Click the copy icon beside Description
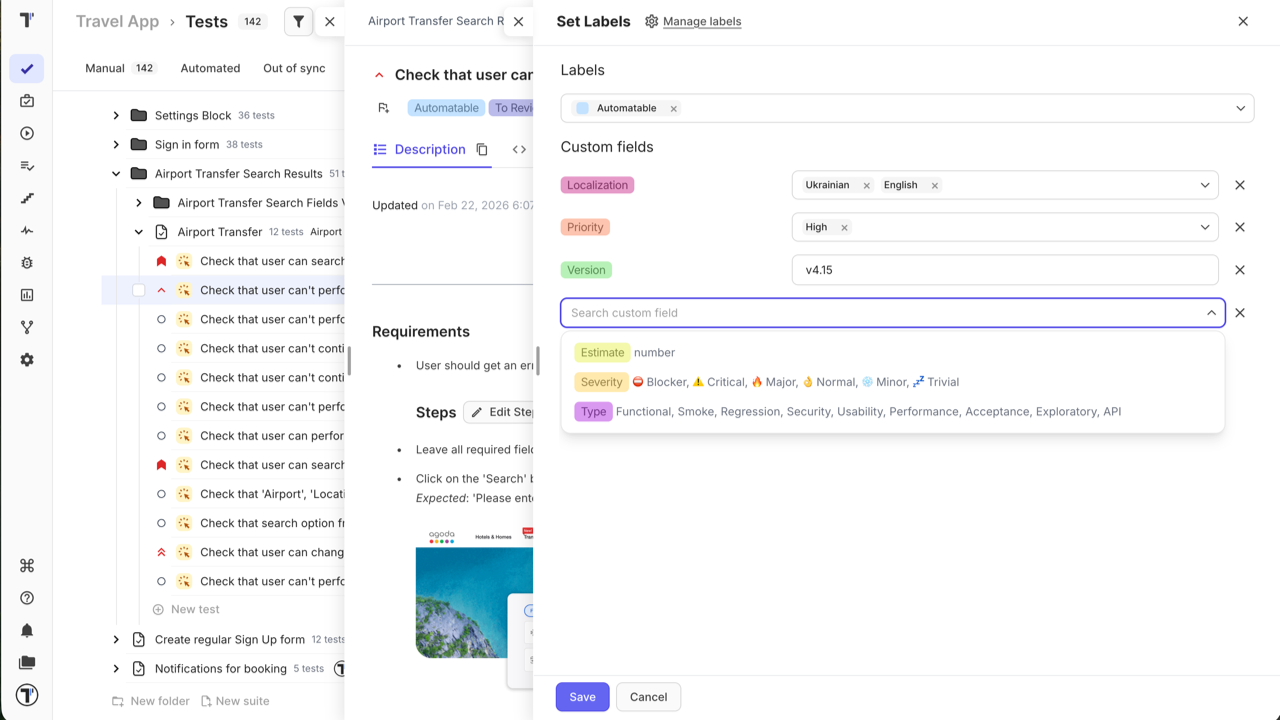This screenshot has width=1280, height=720. pyautogui.click(x=482, y=149)
